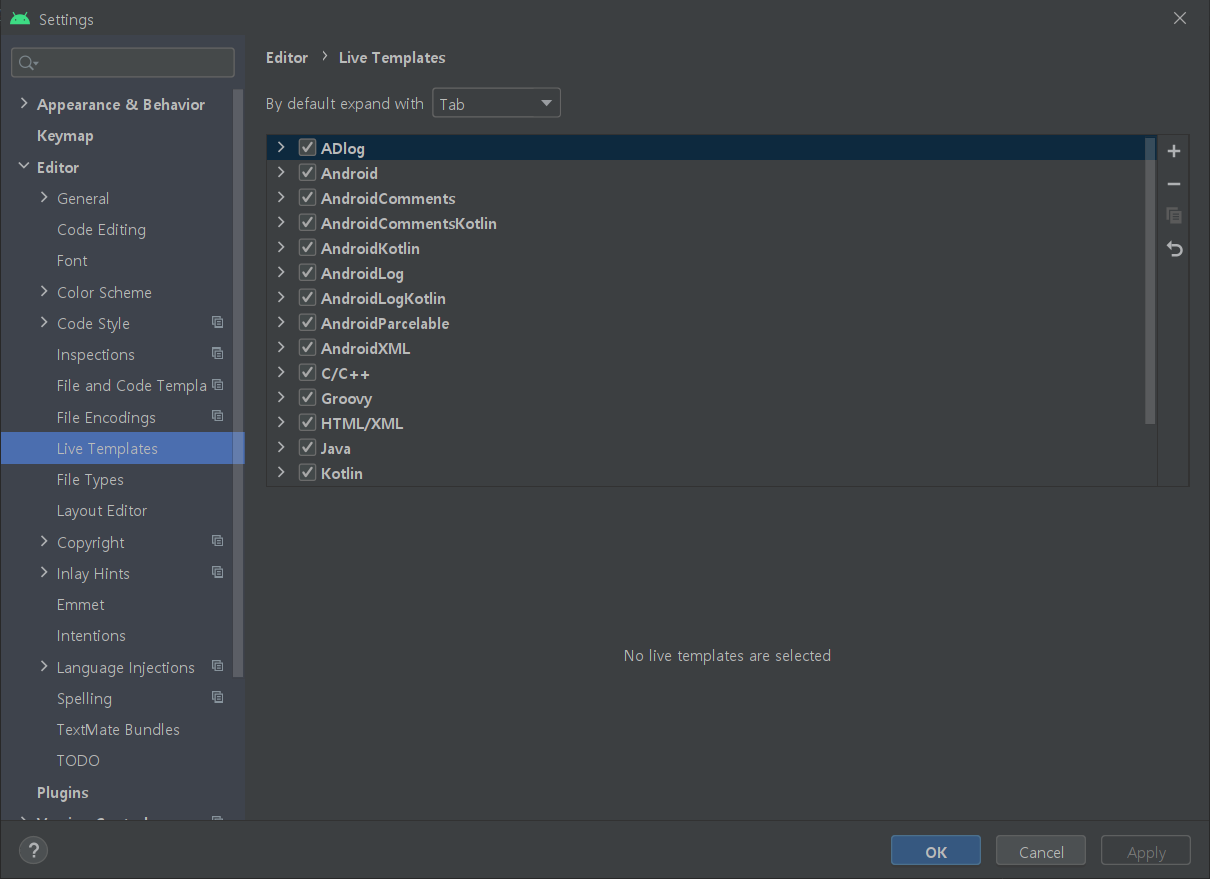Expand the Java template group
The height and width of the screenshot is (879, 1210).
281,448
